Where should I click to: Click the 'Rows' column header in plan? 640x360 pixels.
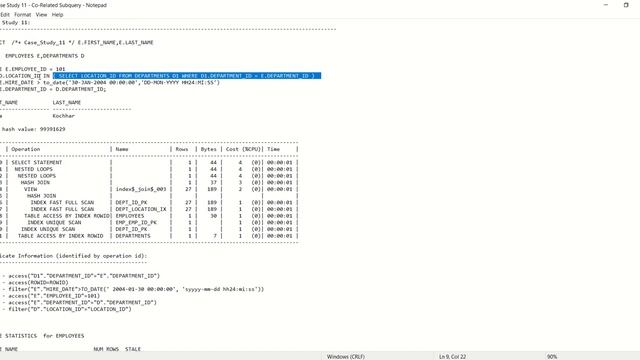(x=182, y=149)
